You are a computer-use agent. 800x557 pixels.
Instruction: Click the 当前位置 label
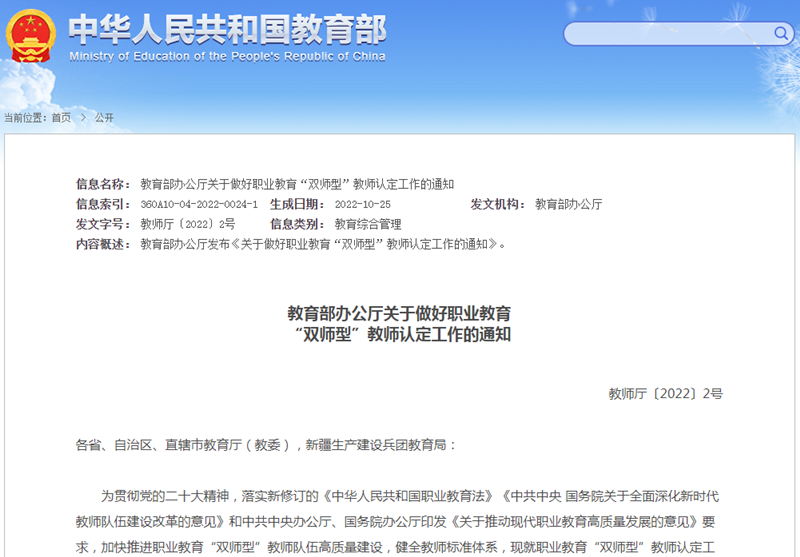point(25,118)
